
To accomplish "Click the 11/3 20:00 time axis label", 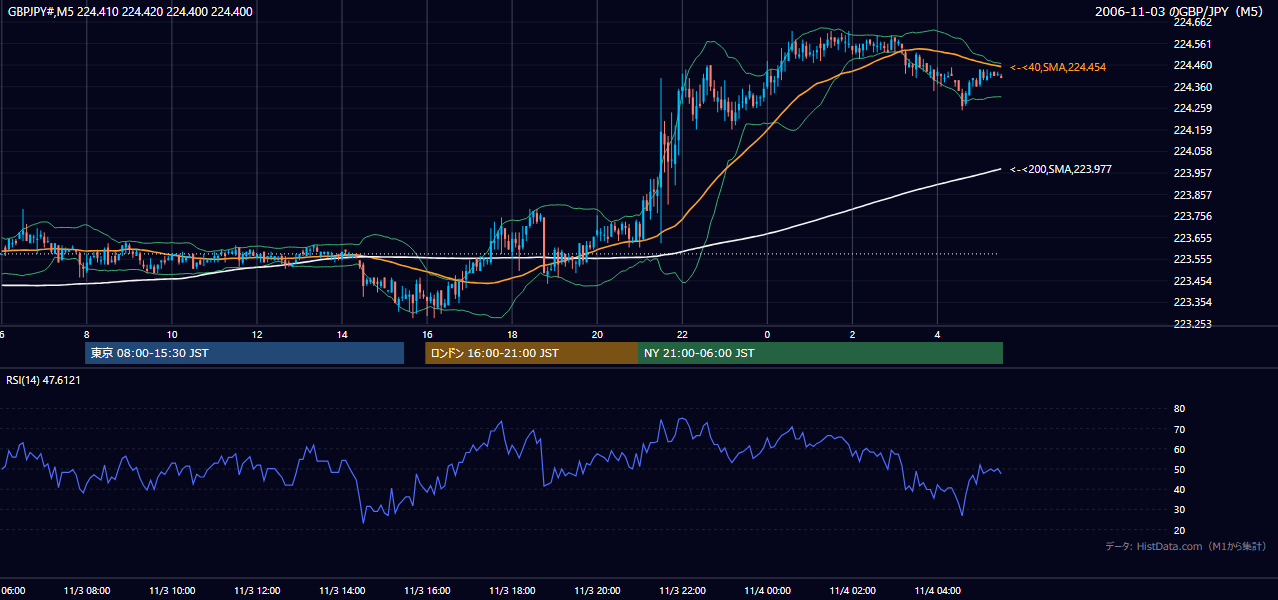I will 597,591.
